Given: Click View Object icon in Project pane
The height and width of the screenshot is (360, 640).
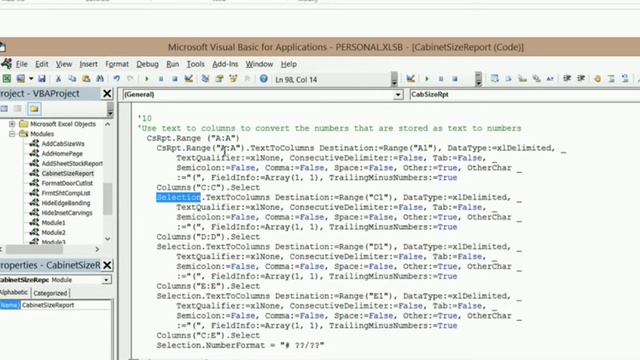Looking at the screenshot, I should (18, 109).
